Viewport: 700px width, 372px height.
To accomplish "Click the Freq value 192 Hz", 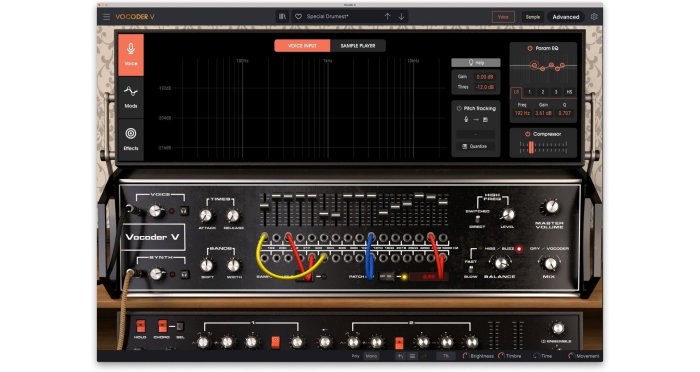I will (x=521, y=113).
